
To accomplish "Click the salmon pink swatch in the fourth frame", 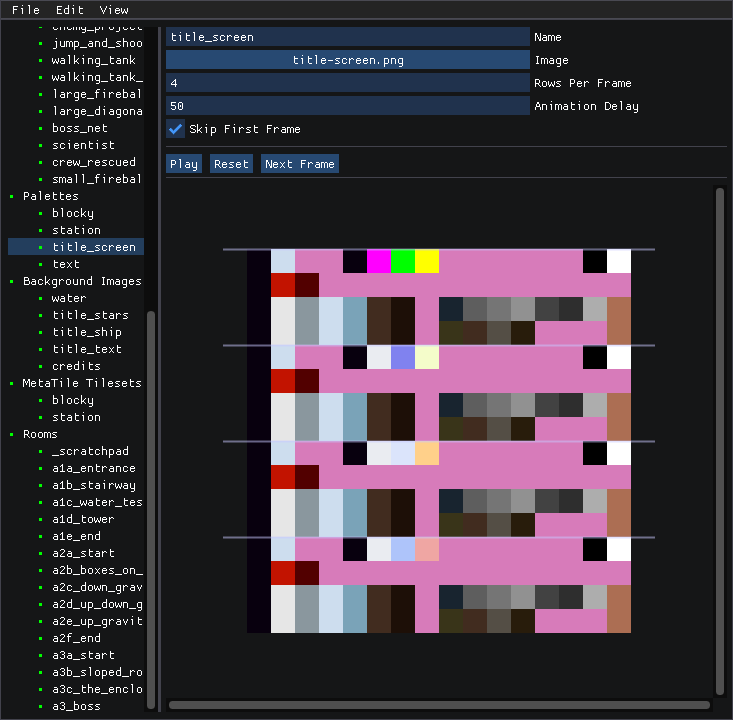I will pyautogui.click(x=427, y=549).
